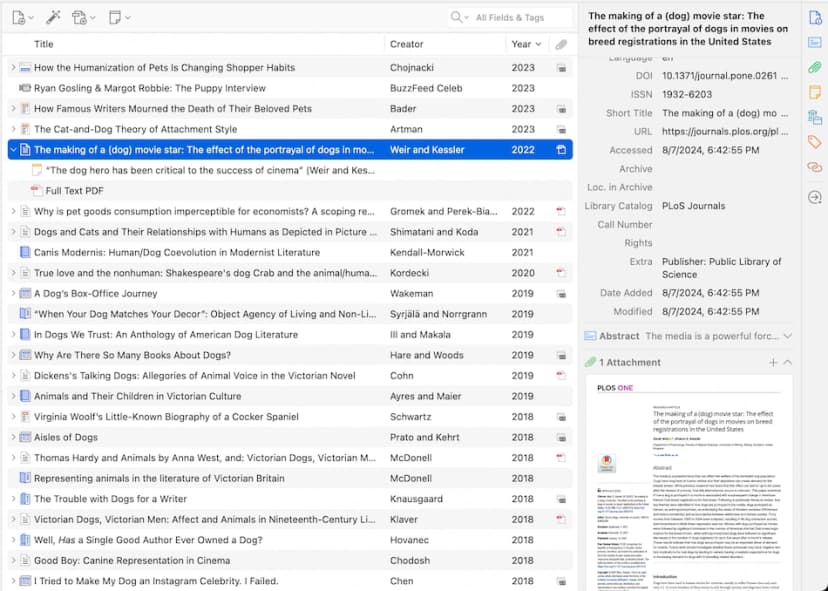828x591 pixels.
Task: Collapse the Attachment section chevron
Action: [787, 362]
